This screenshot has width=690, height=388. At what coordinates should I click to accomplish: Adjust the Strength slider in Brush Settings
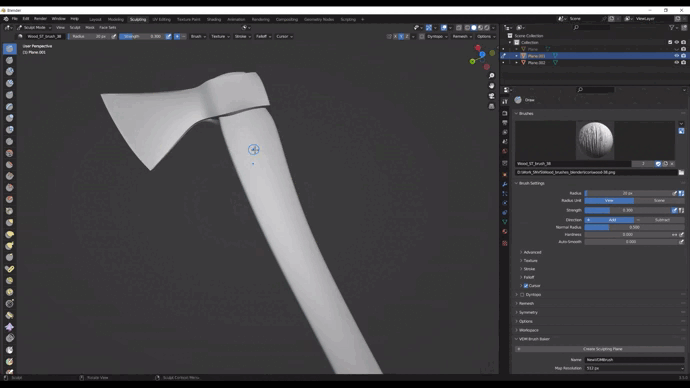(x=628, y=210)
